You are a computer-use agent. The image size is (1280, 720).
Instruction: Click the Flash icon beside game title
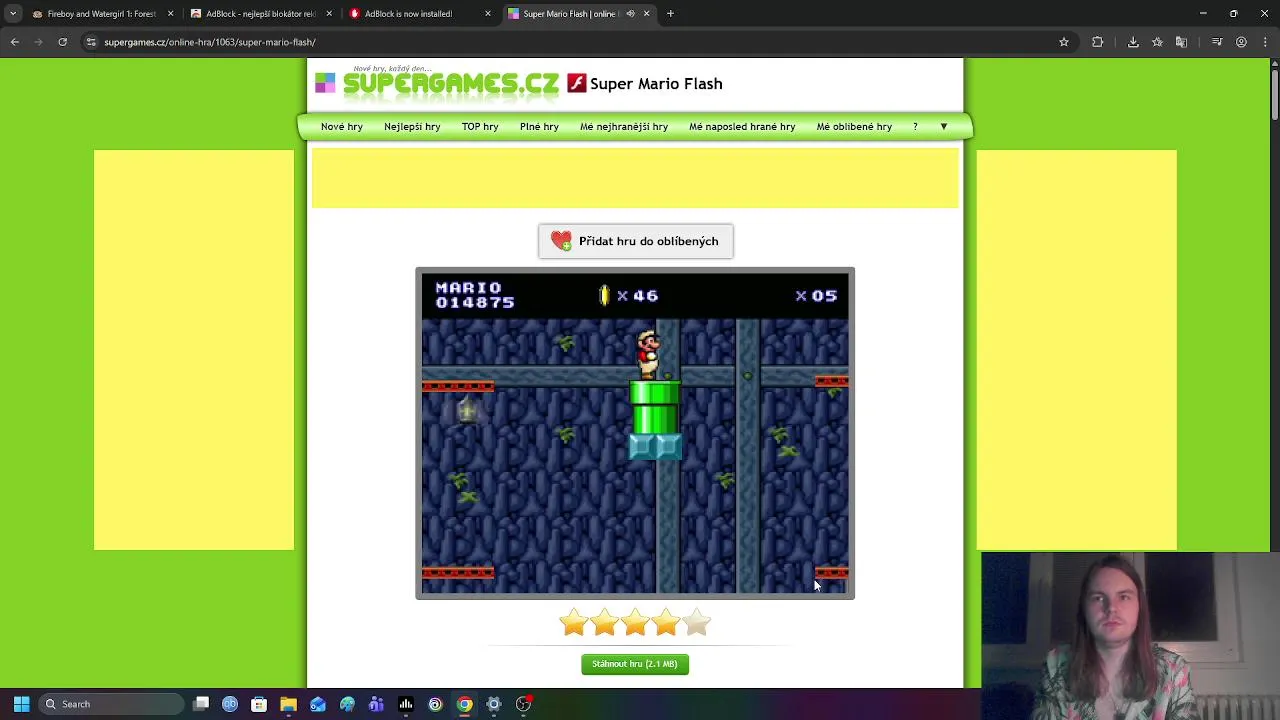click(x=576, y=83)
